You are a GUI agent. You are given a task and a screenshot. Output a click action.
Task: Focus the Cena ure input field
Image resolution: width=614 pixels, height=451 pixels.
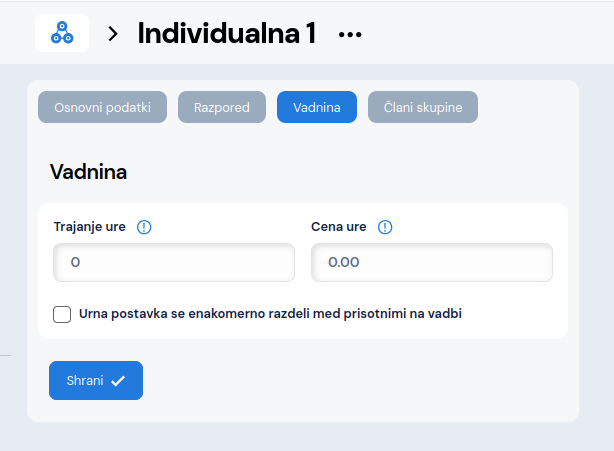coord(432,262)
